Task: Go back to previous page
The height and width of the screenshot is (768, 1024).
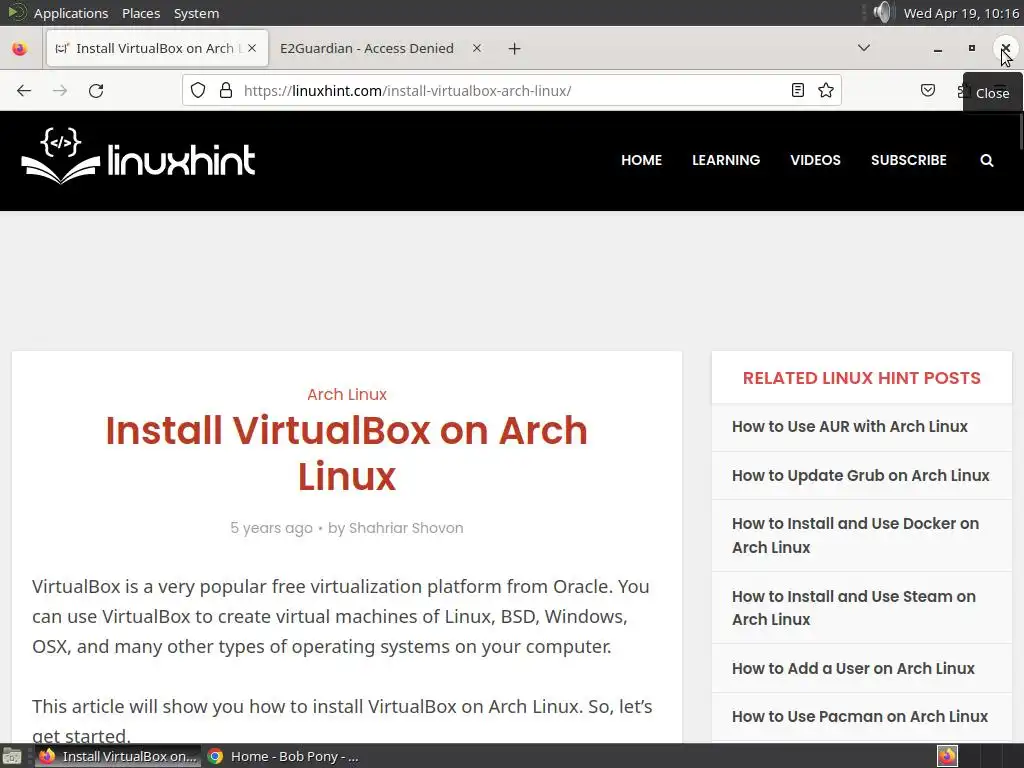Action: coord(24,91)
